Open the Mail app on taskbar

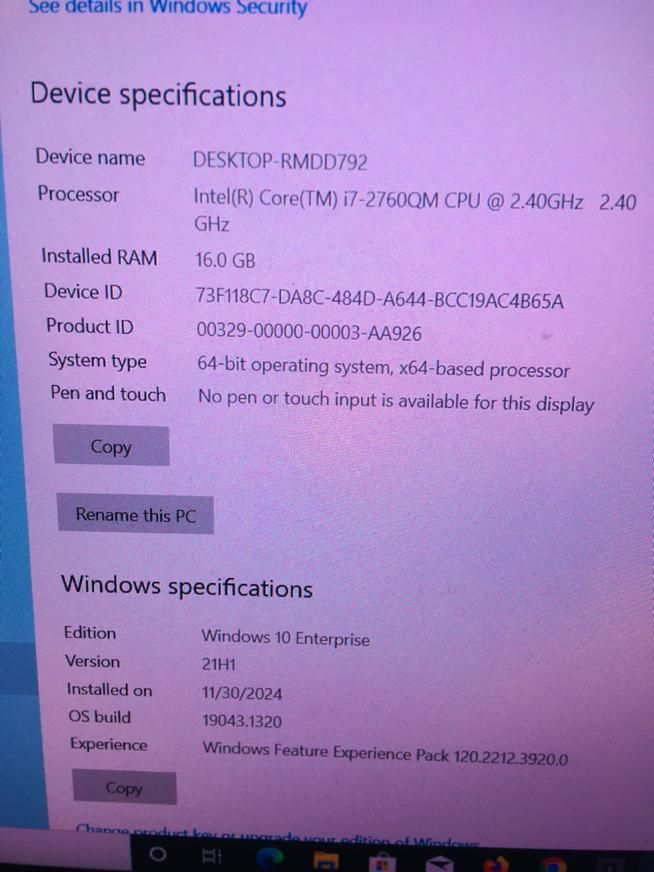439,865
